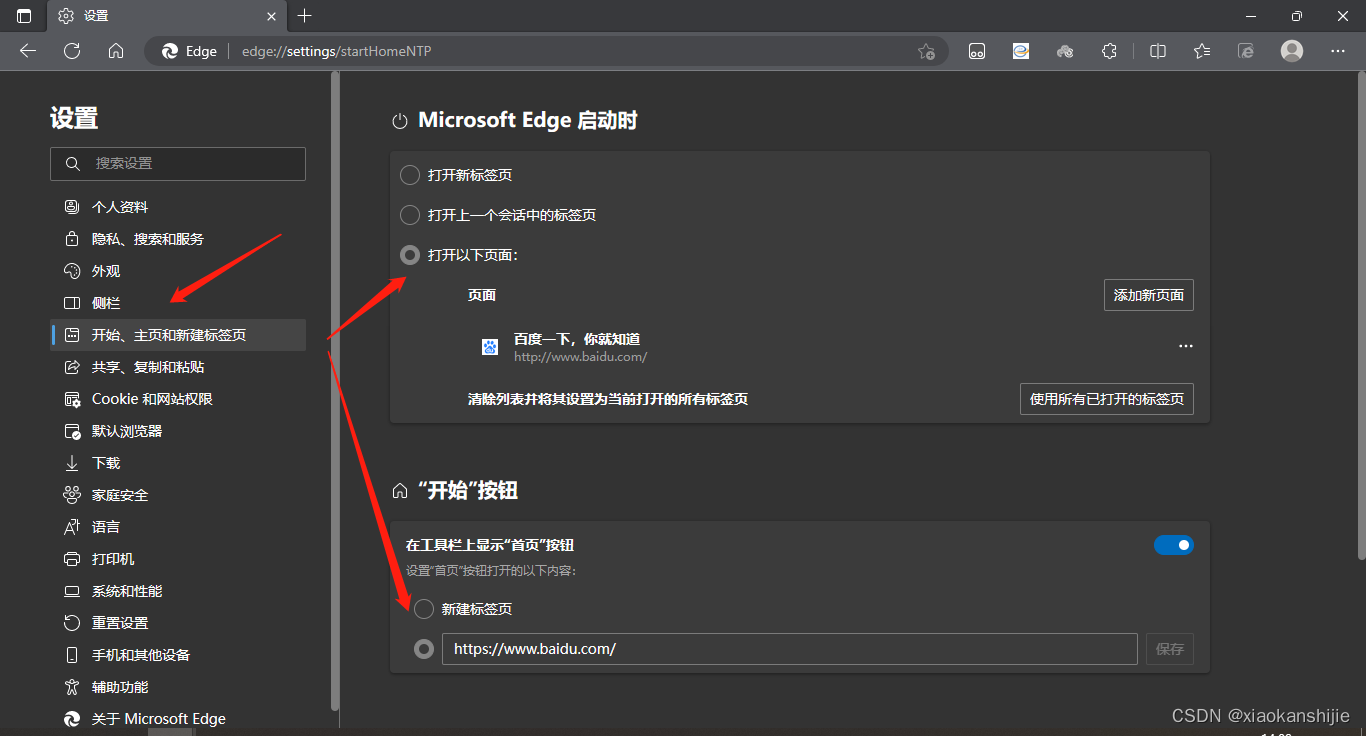Open the split screen icon in toolbar
The image size is (1366, 736).
(x=1158, y=51)
